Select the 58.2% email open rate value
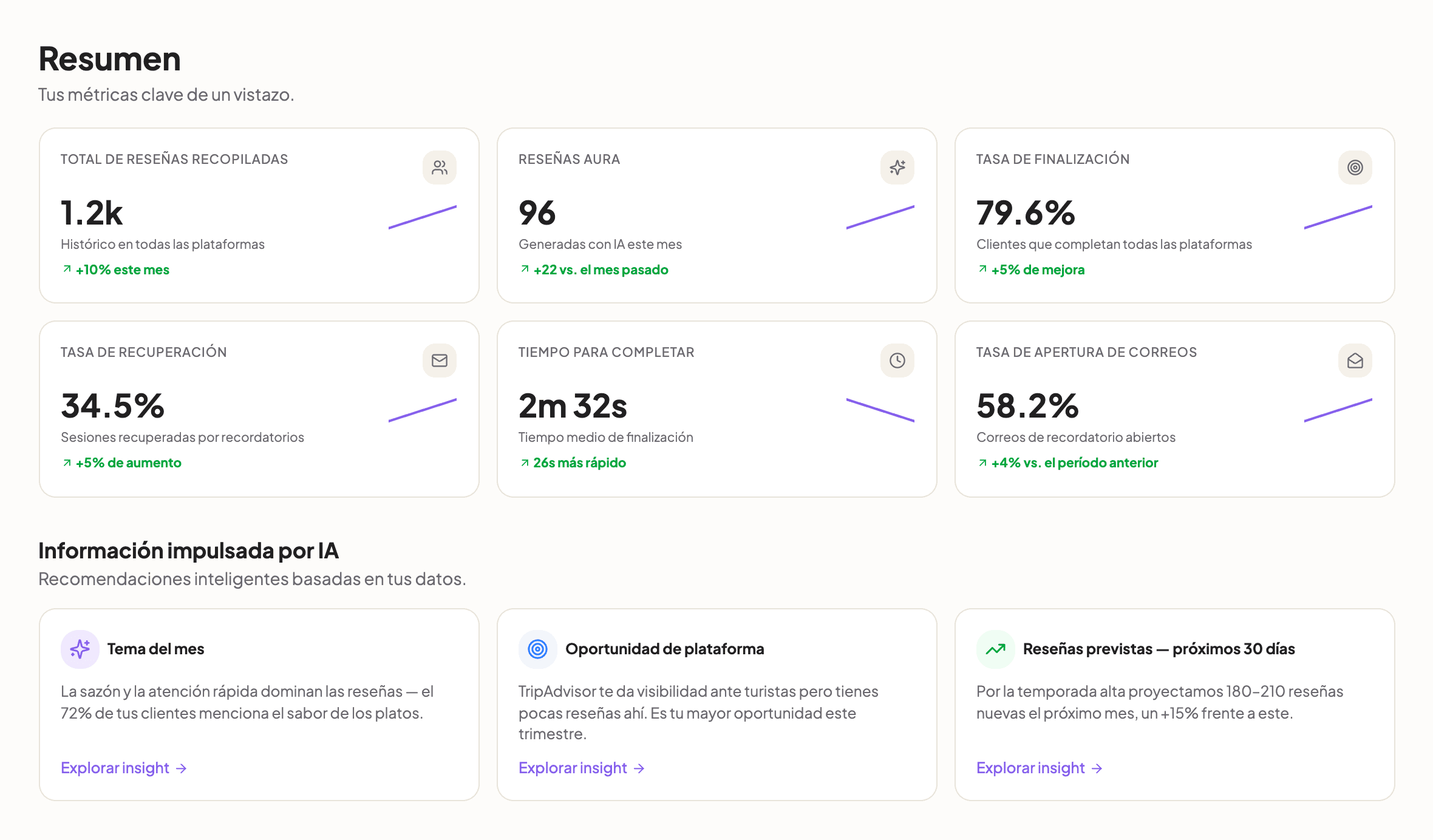Viewport: 1433px width, 840px height. pyautogui.click(x=1027, y=405)
